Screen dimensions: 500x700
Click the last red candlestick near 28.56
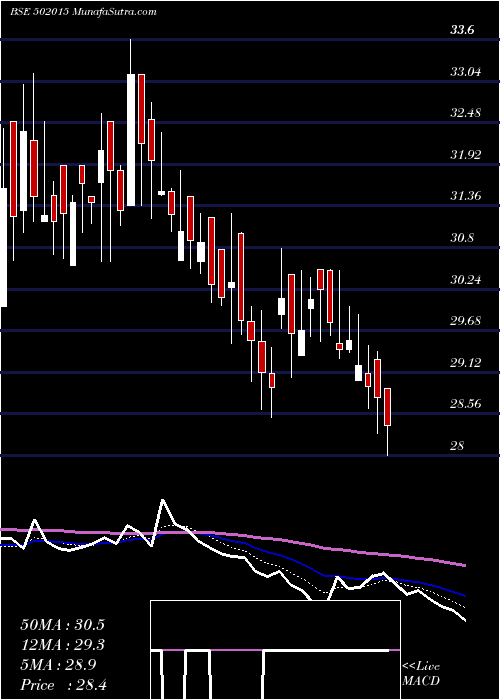click(x=388, y=407)
